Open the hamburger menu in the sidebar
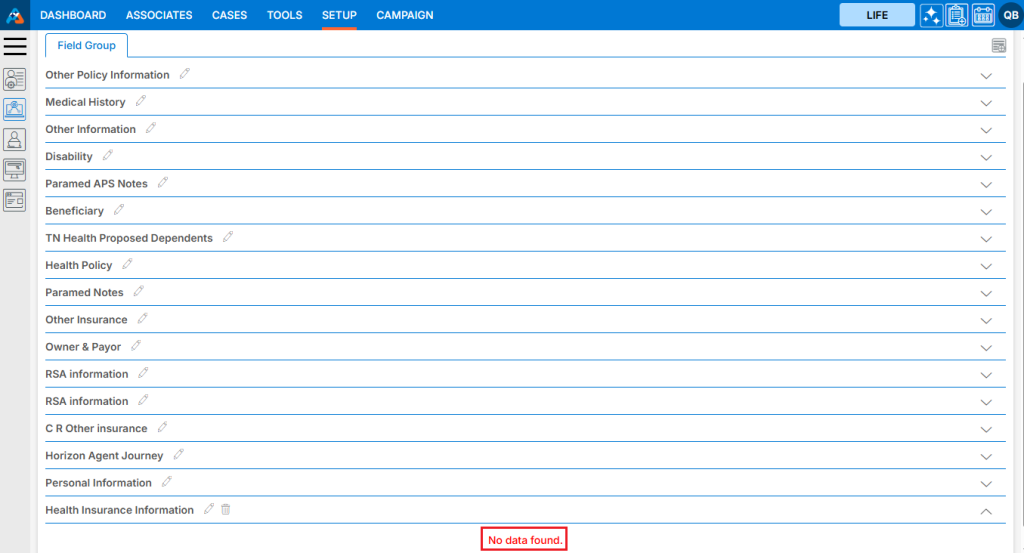Image resolution: width=1024 pixels, height=553 pixels. (15, 47)
